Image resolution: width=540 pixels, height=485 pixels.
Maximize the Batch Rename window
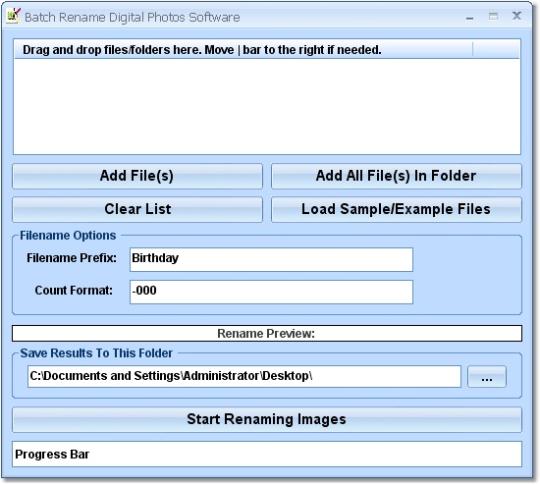493,16
